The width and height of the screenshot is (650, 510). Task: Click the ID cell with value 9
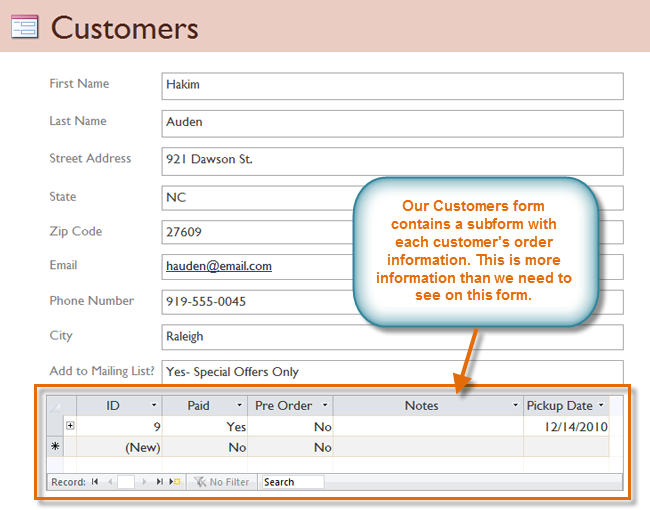[x=119, y=426]
